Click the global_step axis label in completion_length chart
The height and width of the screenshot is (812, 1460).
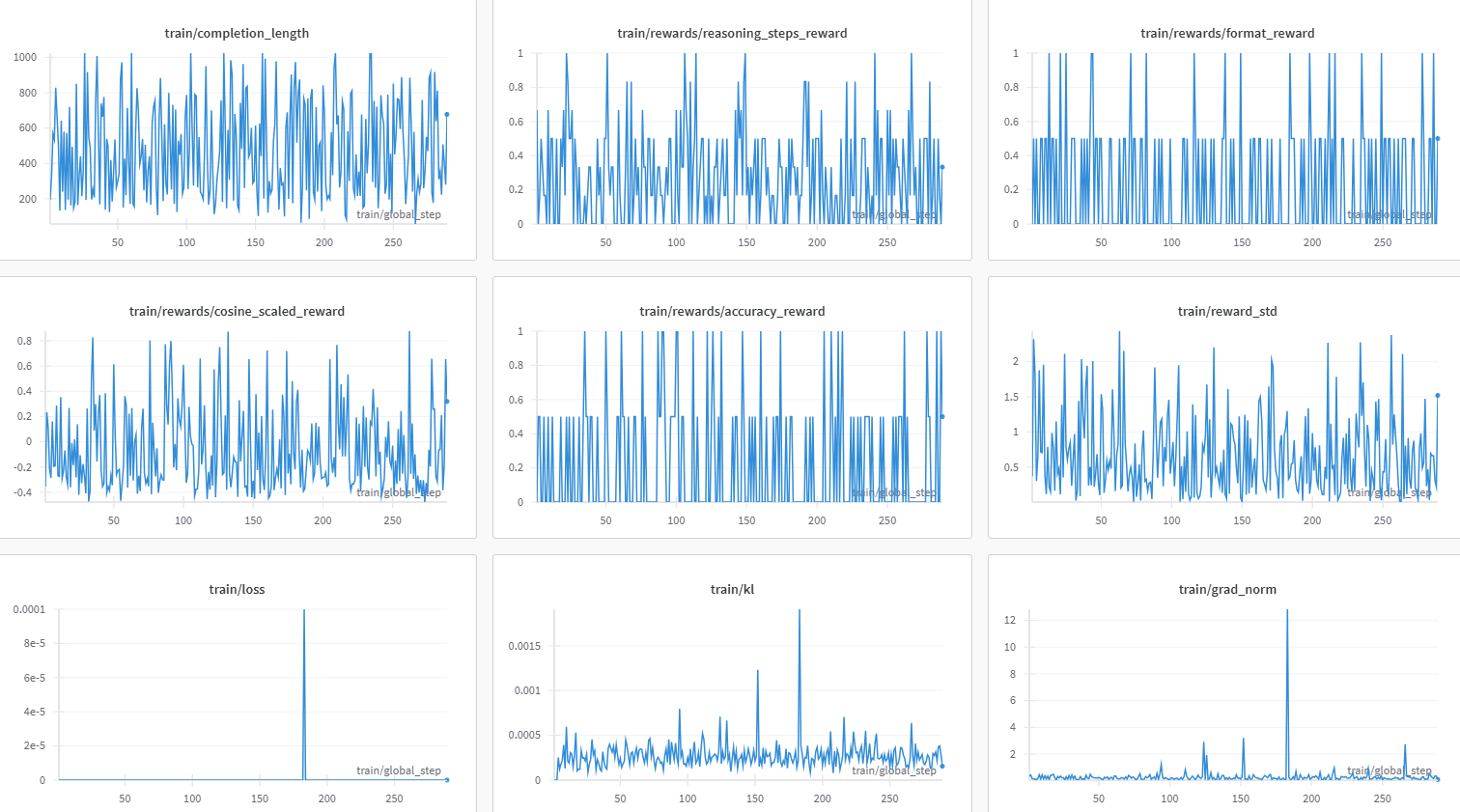click(399, 214)
